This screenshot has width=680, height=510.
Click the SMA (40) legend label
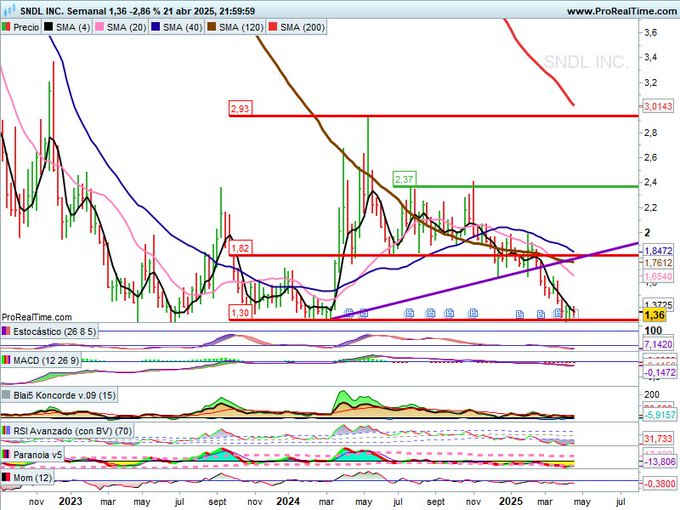pyautogui.click(x=182, y=27)
